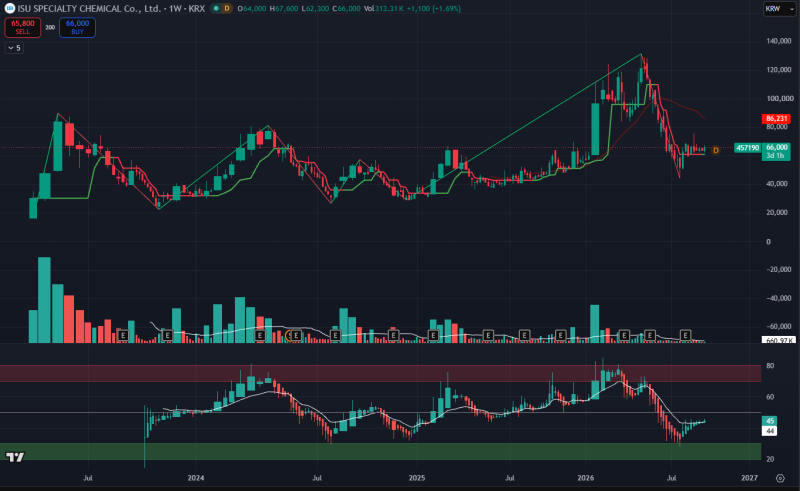This screenshot has height=491, width=800.
Task: Click the −40,000 price scale label
Action: tap(779, 298)
